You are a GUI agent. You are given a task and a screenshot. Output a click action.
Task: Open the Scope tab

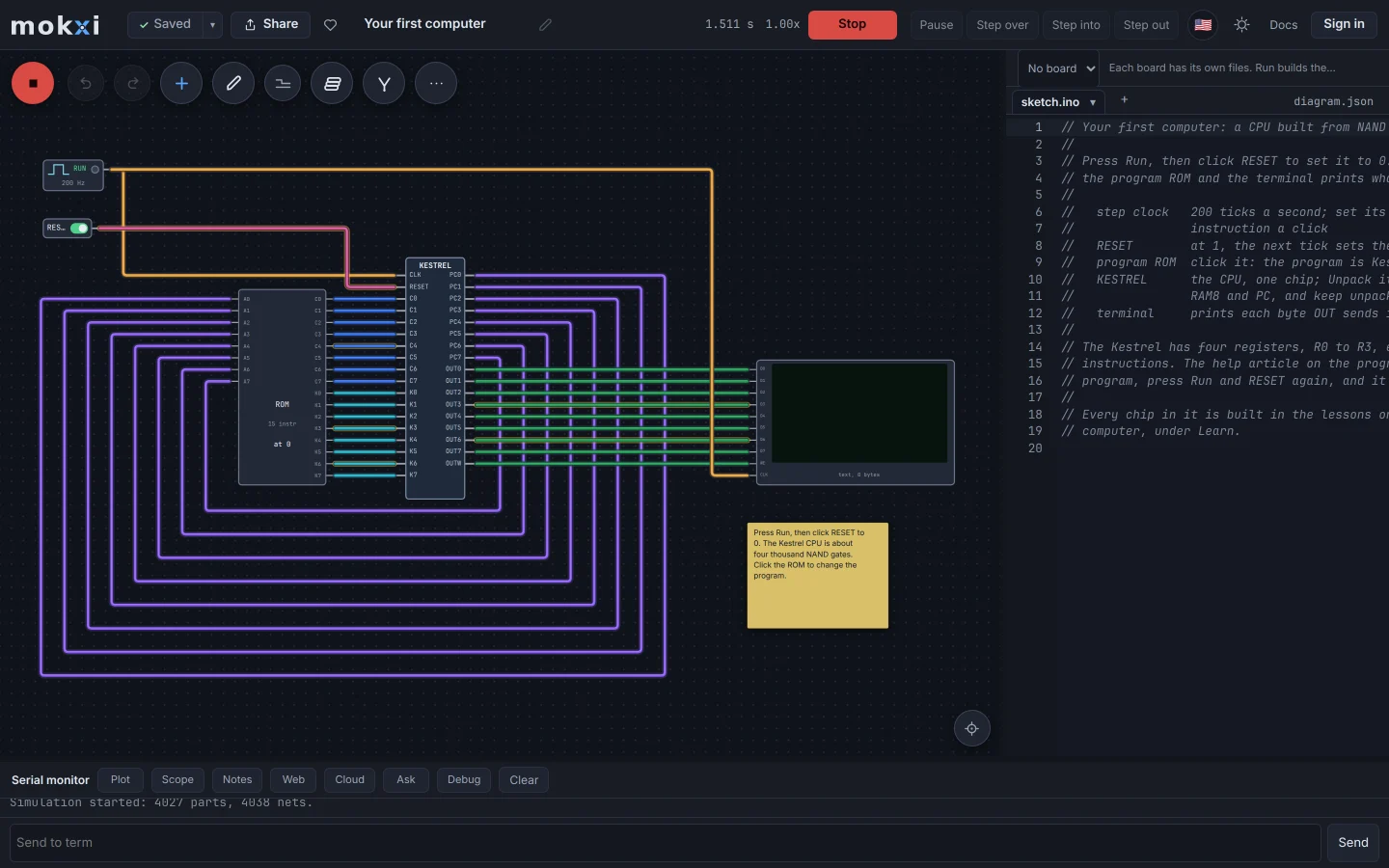pyautogui.click(x=177, y=780)
